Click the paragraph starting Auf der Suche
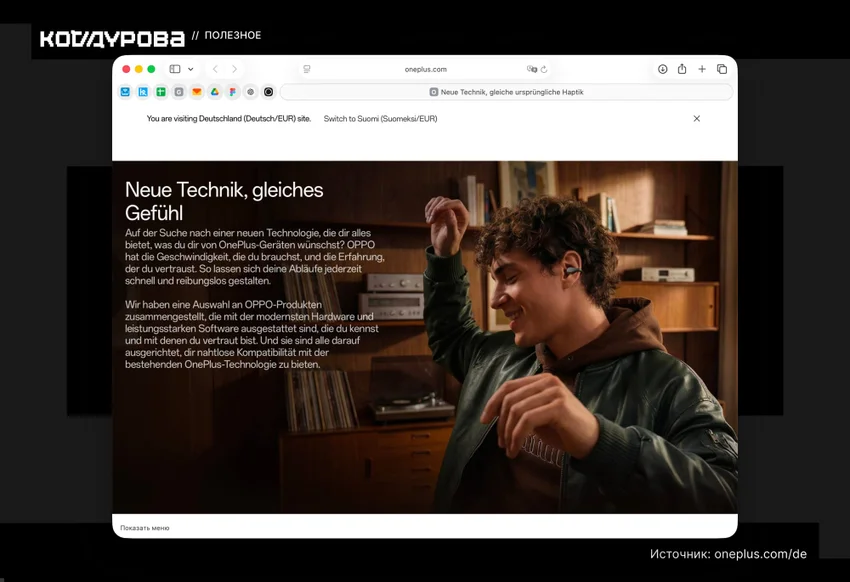850x582 pixels. [x=255, y=257]
